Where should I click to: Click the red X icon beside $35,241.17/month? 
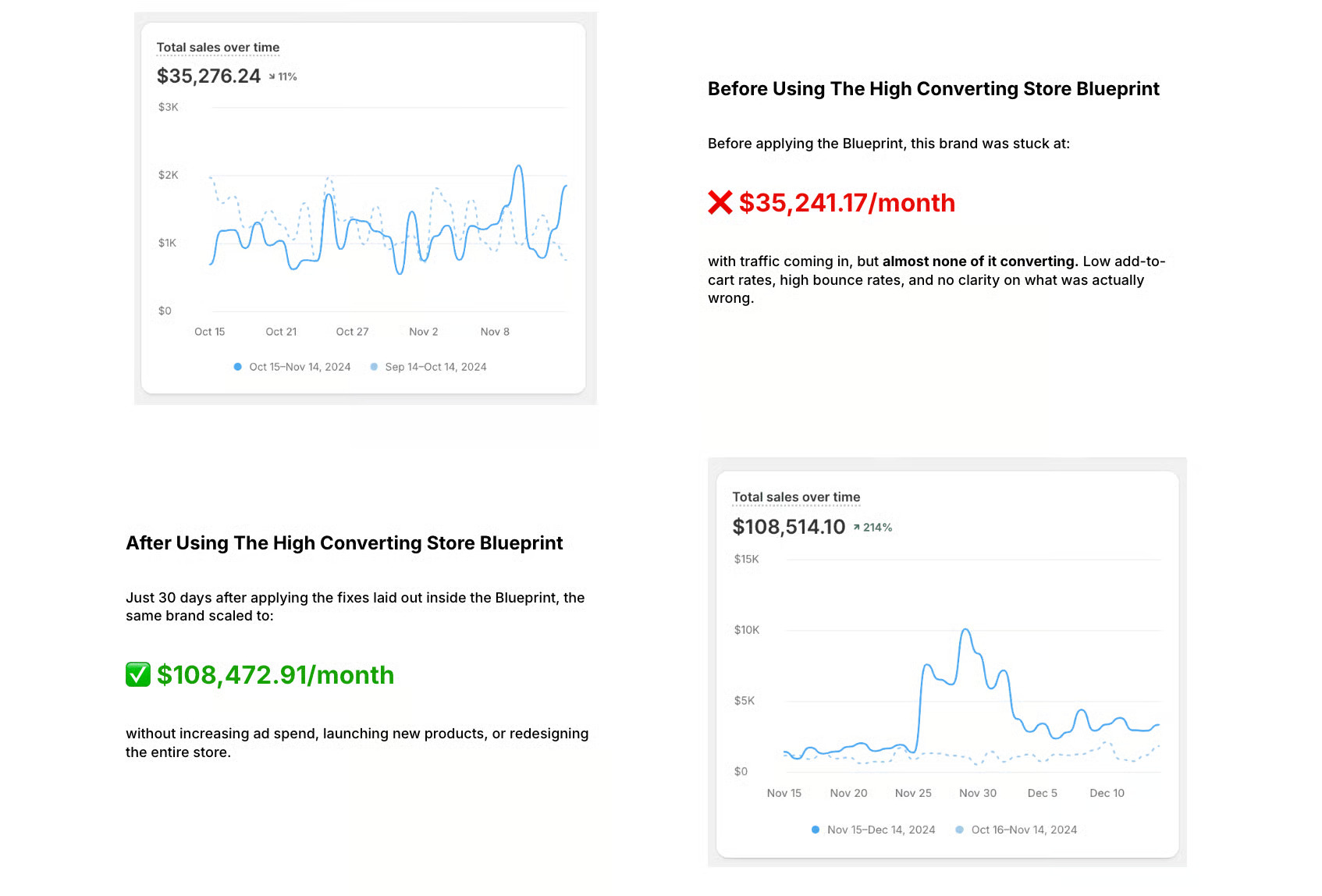720,202
